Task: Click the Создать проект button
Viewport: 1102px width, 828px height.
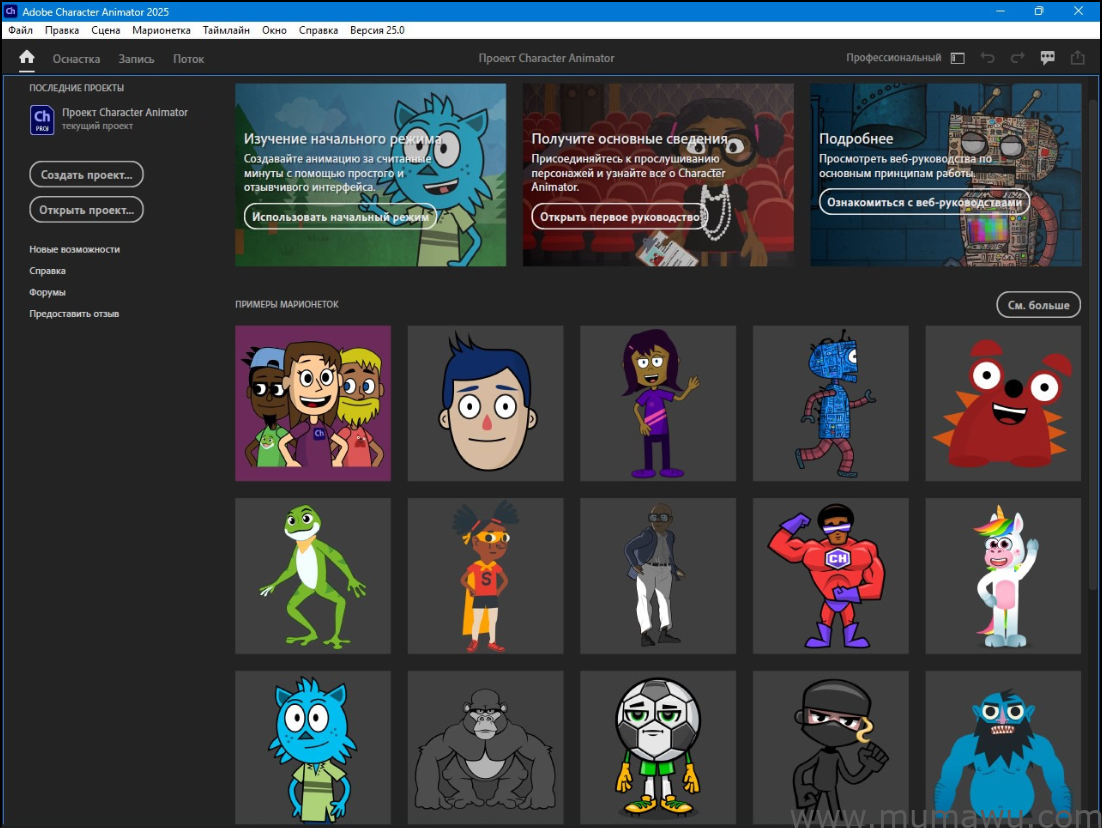Action: click(87, 174)
